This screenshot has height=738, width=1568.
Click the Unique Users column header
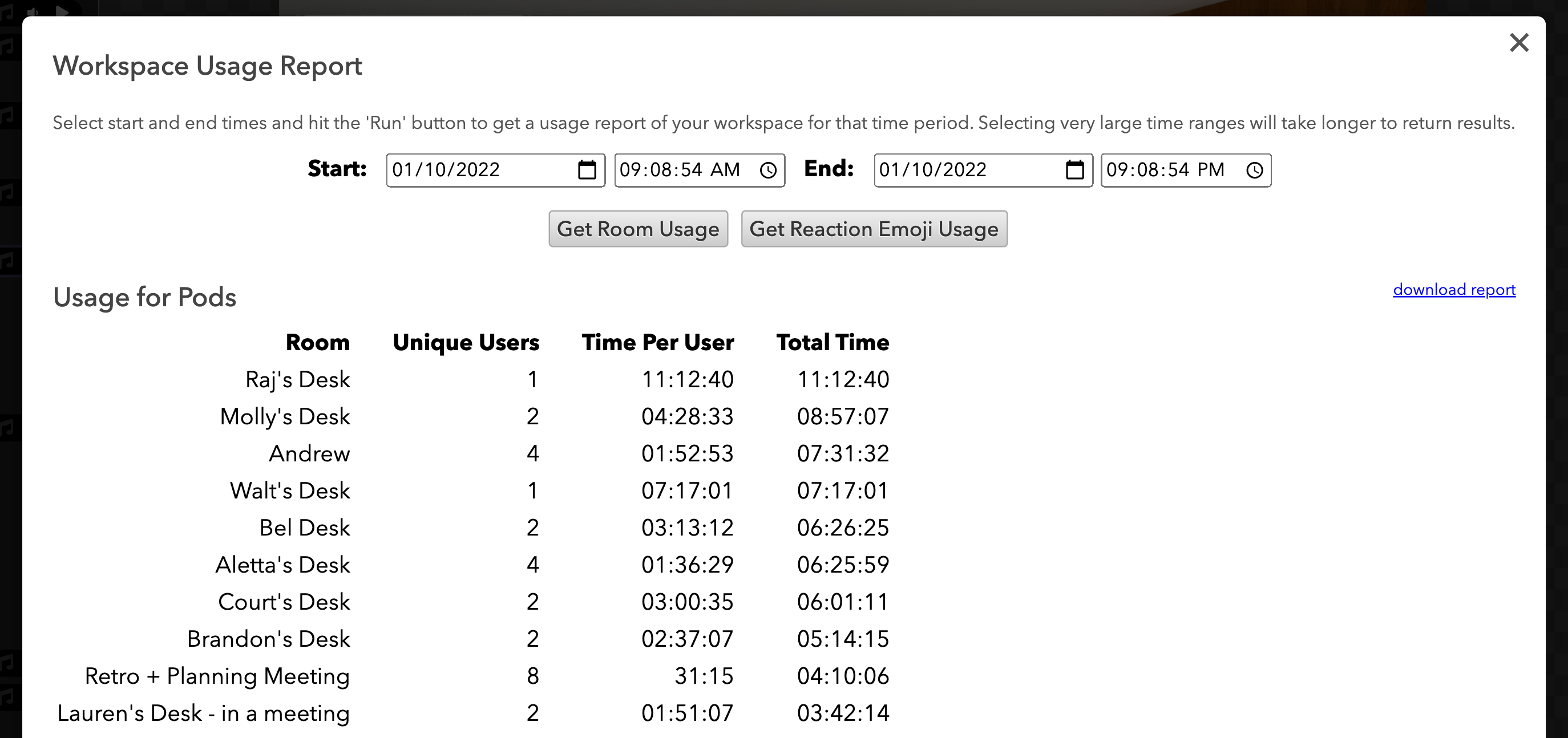pyautogui.click(x=466, y=343)
